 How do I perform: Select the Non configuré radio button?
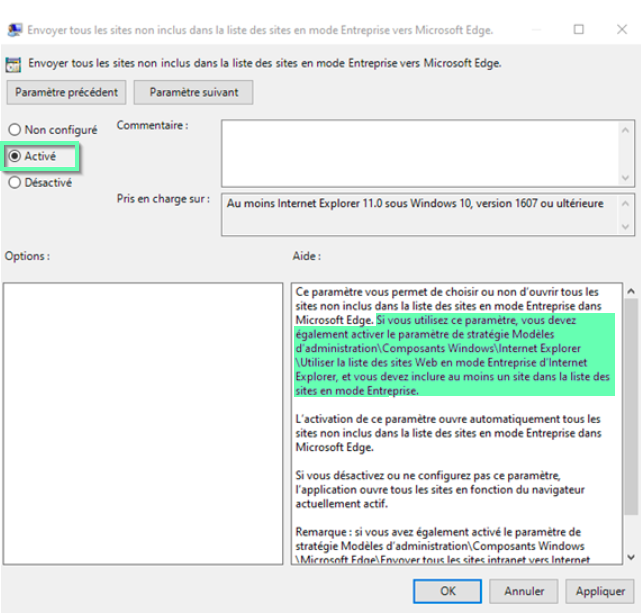coord(15,130)
